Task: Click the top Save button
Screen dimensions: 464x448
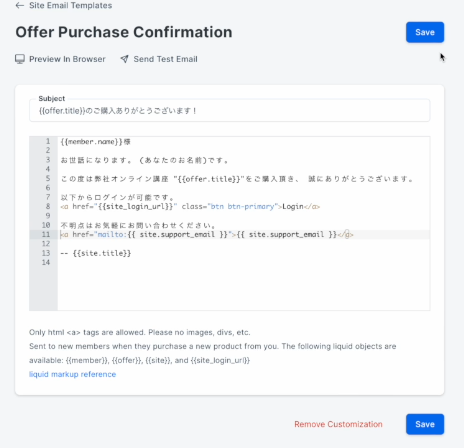Action: point(425,32)
